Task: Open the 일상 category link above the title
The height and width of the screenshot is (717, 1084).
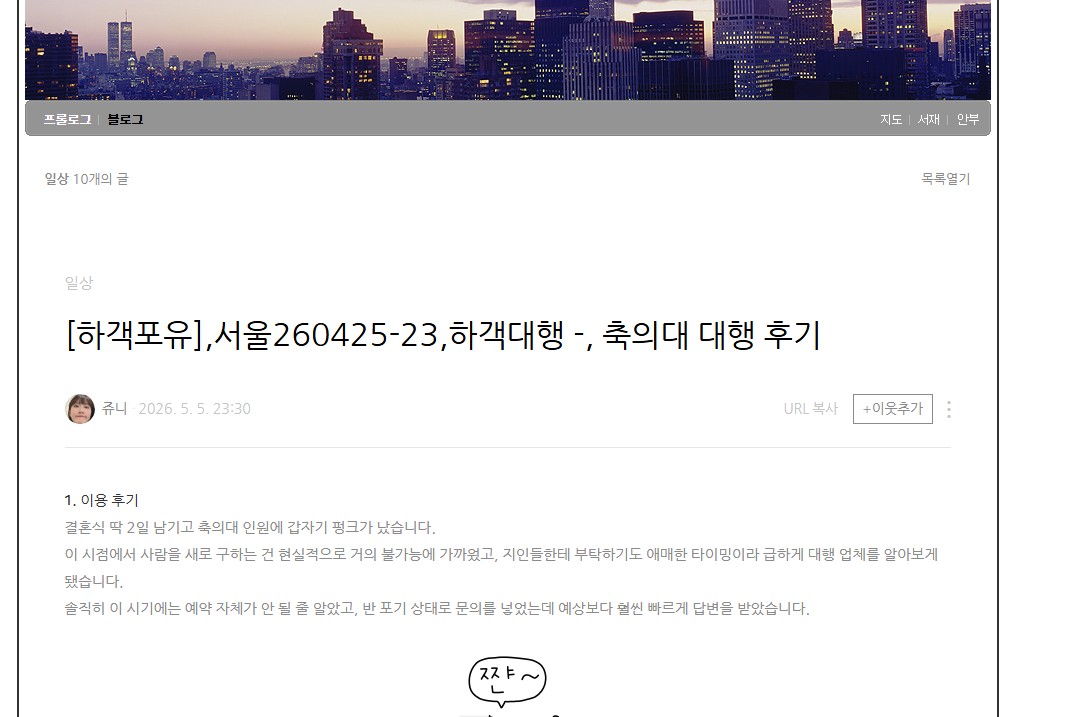Action: point(79,283)
